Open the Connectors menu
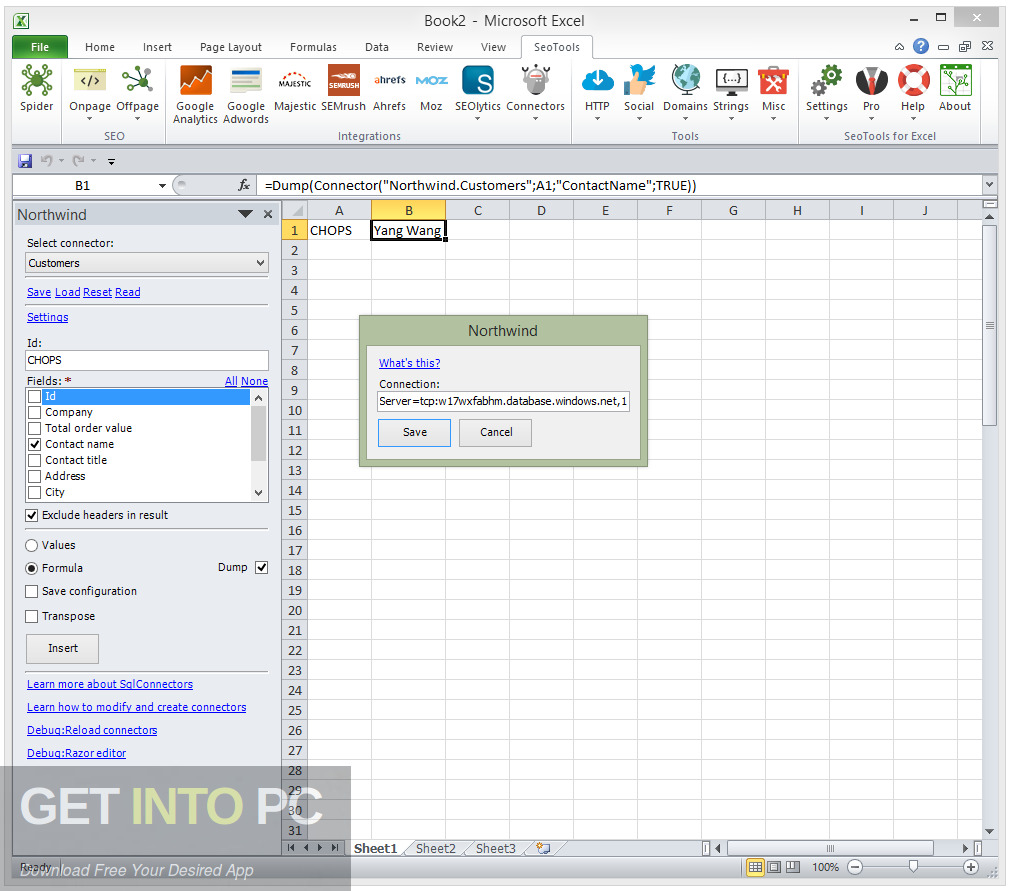This screenshot has height=891, width=1012. [x=535, y=94]
